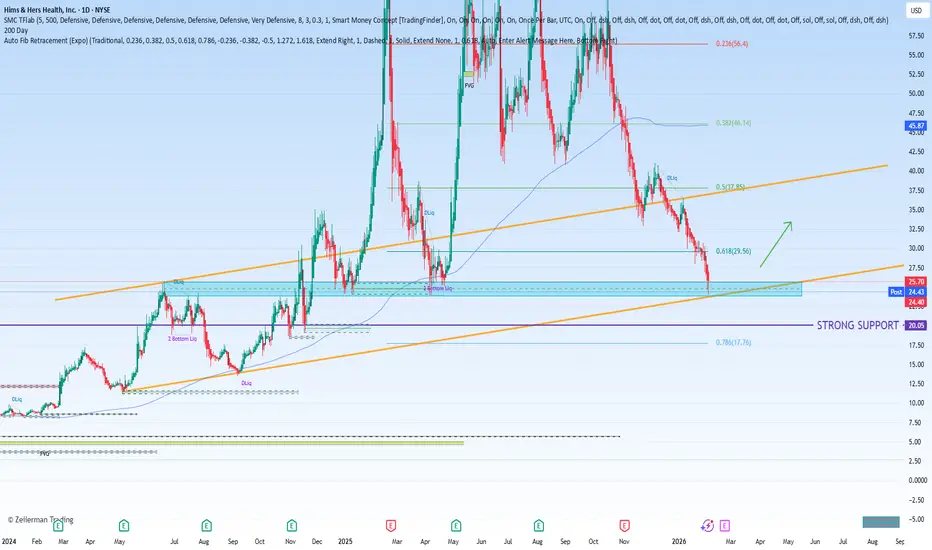Screen dimensions: 932x550
Task: Click the 45.87 blue price label
Action: pos(915,126)
